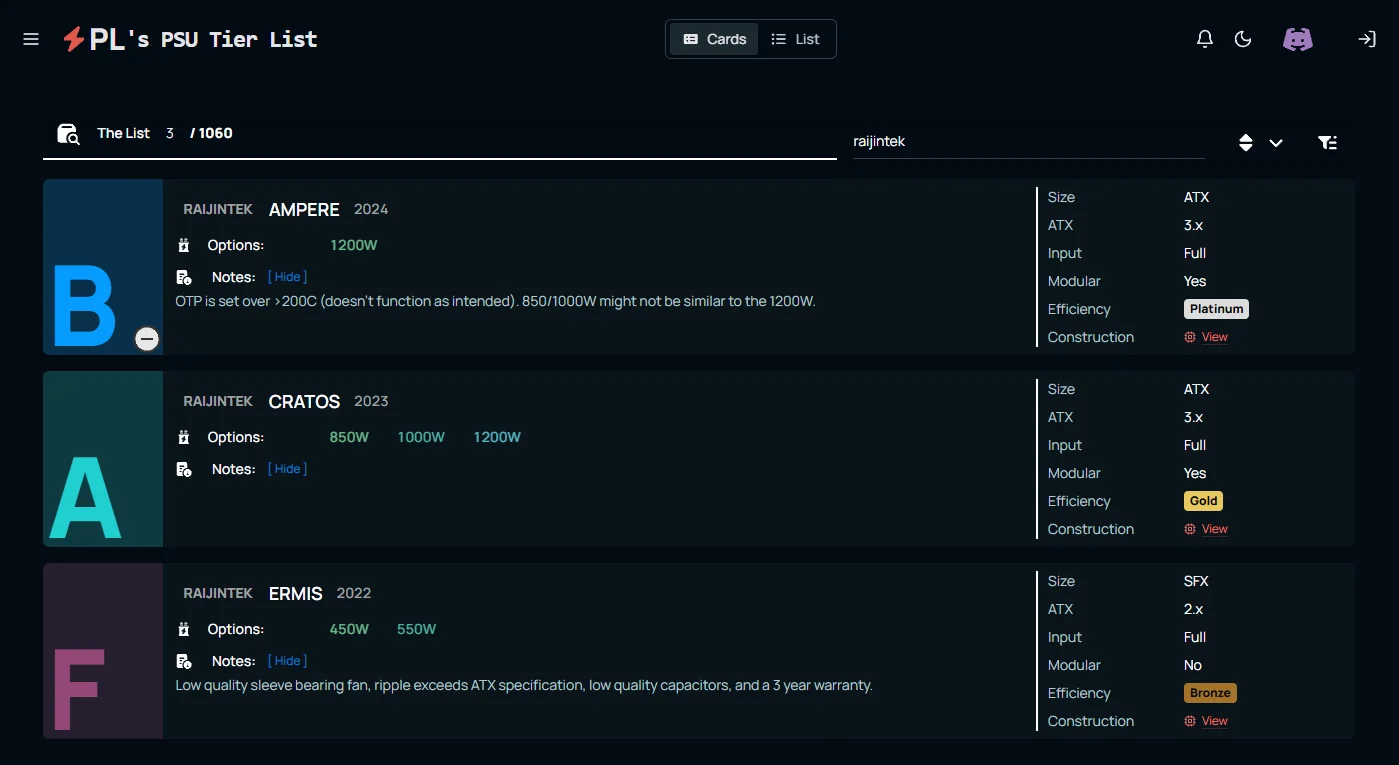The width and height of the screenshot is (1399, 765).
Task: Click the Platinum efficiency badge
Action: point(1216,309)
